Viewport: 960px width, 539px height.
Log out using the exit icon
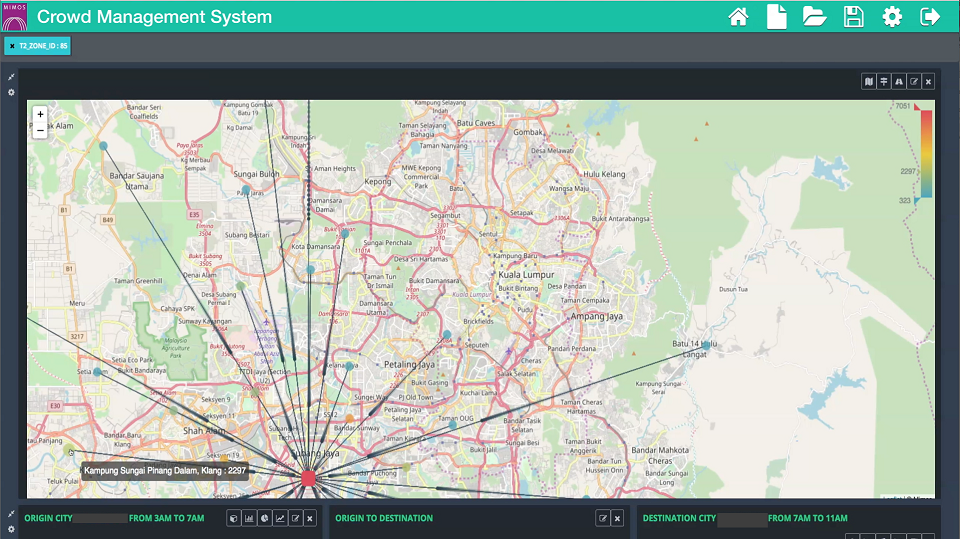pyautogui.click(x=930, y=17)
